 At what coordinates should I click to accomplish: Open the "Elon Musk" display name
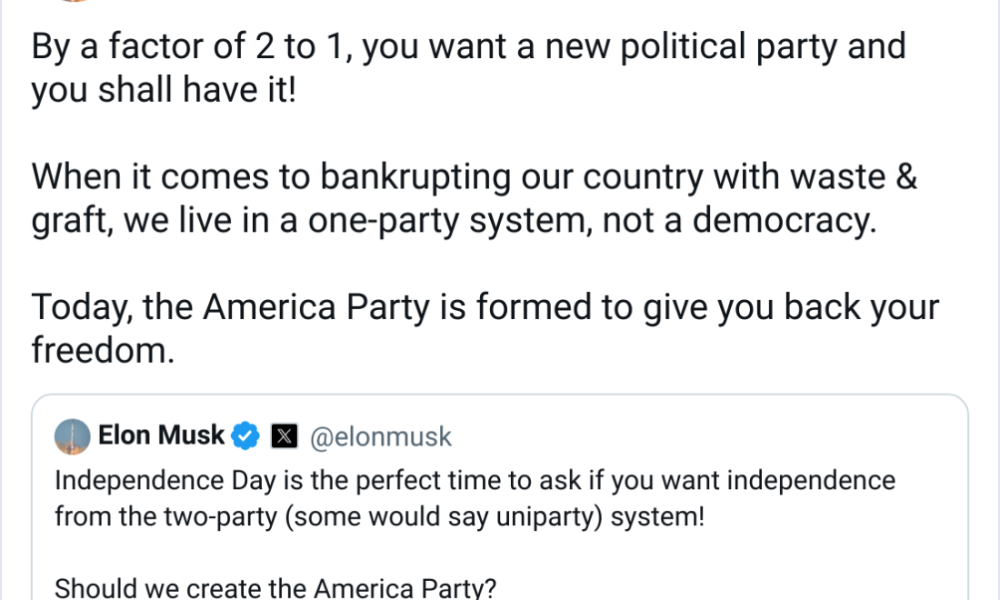pos(164,436)
